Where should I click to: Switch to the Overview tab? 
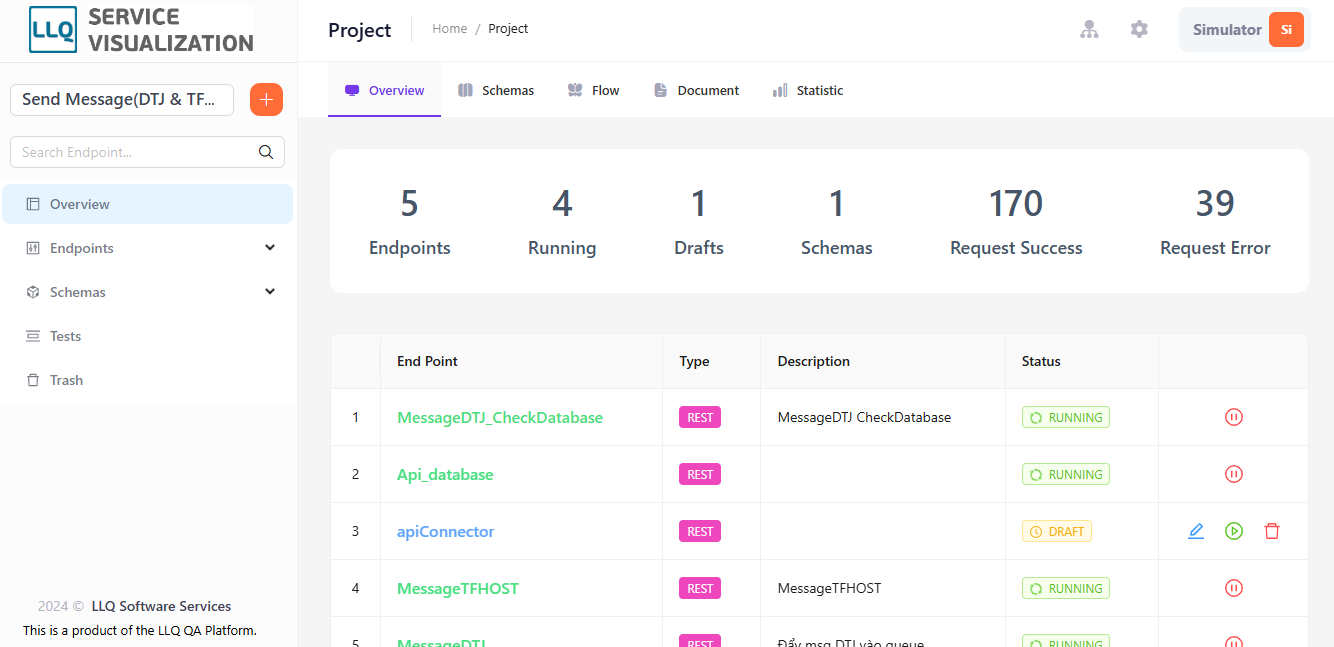pos(385,90)
